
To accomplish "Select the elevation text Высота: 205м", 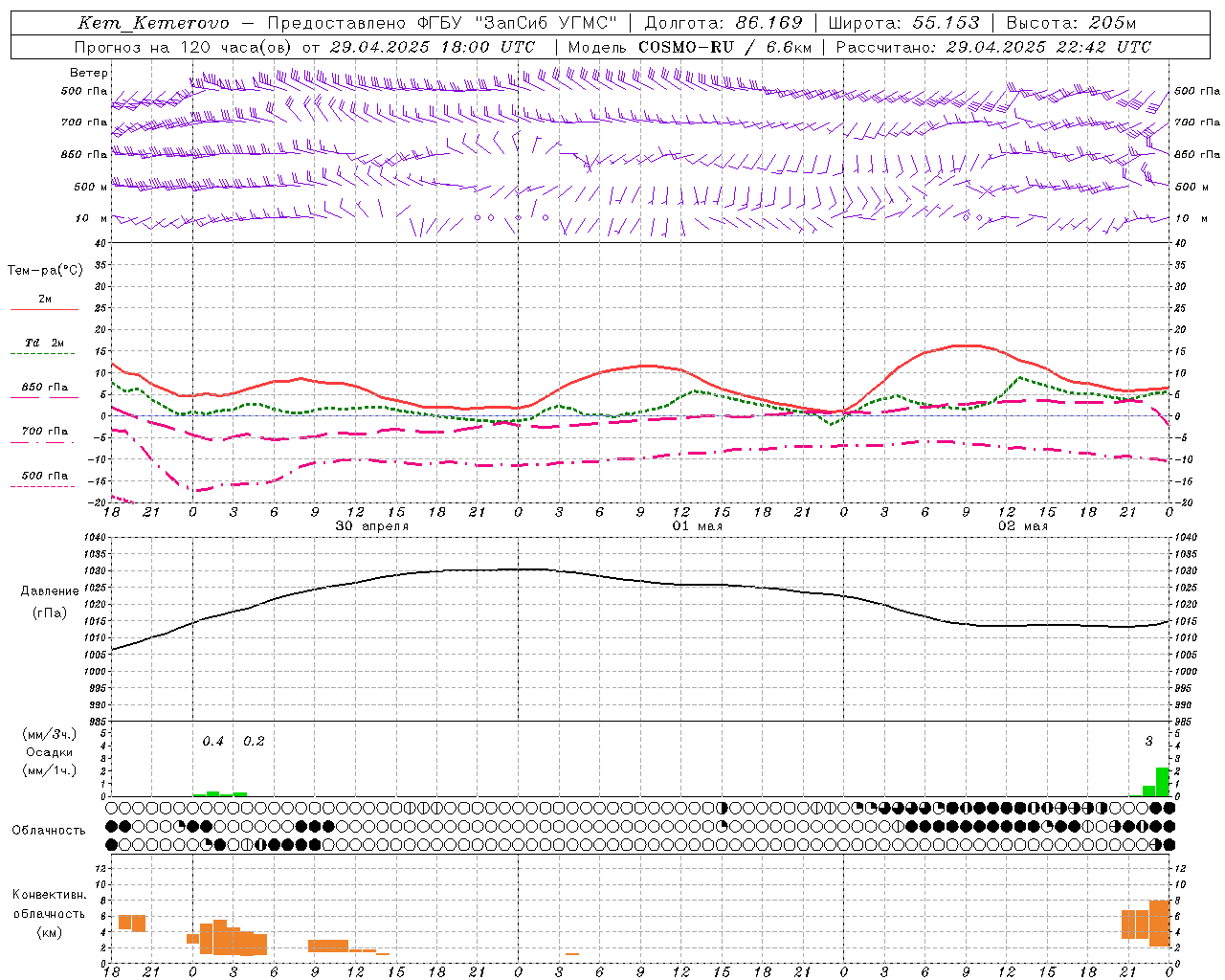I will [1071, 23].
